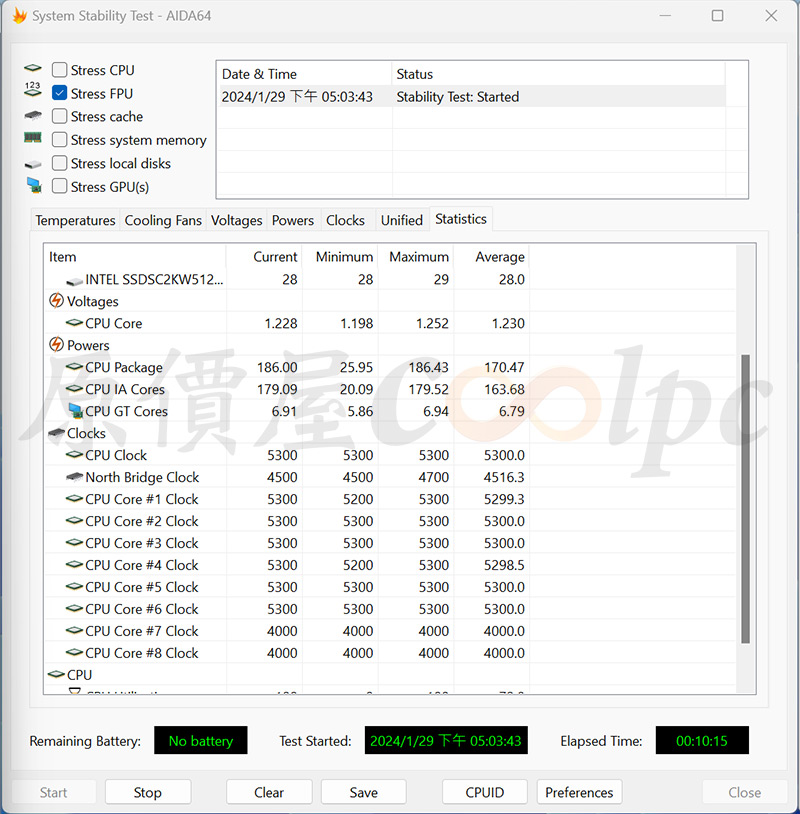Enable the Stress CPU checkbox

point(60,70)
